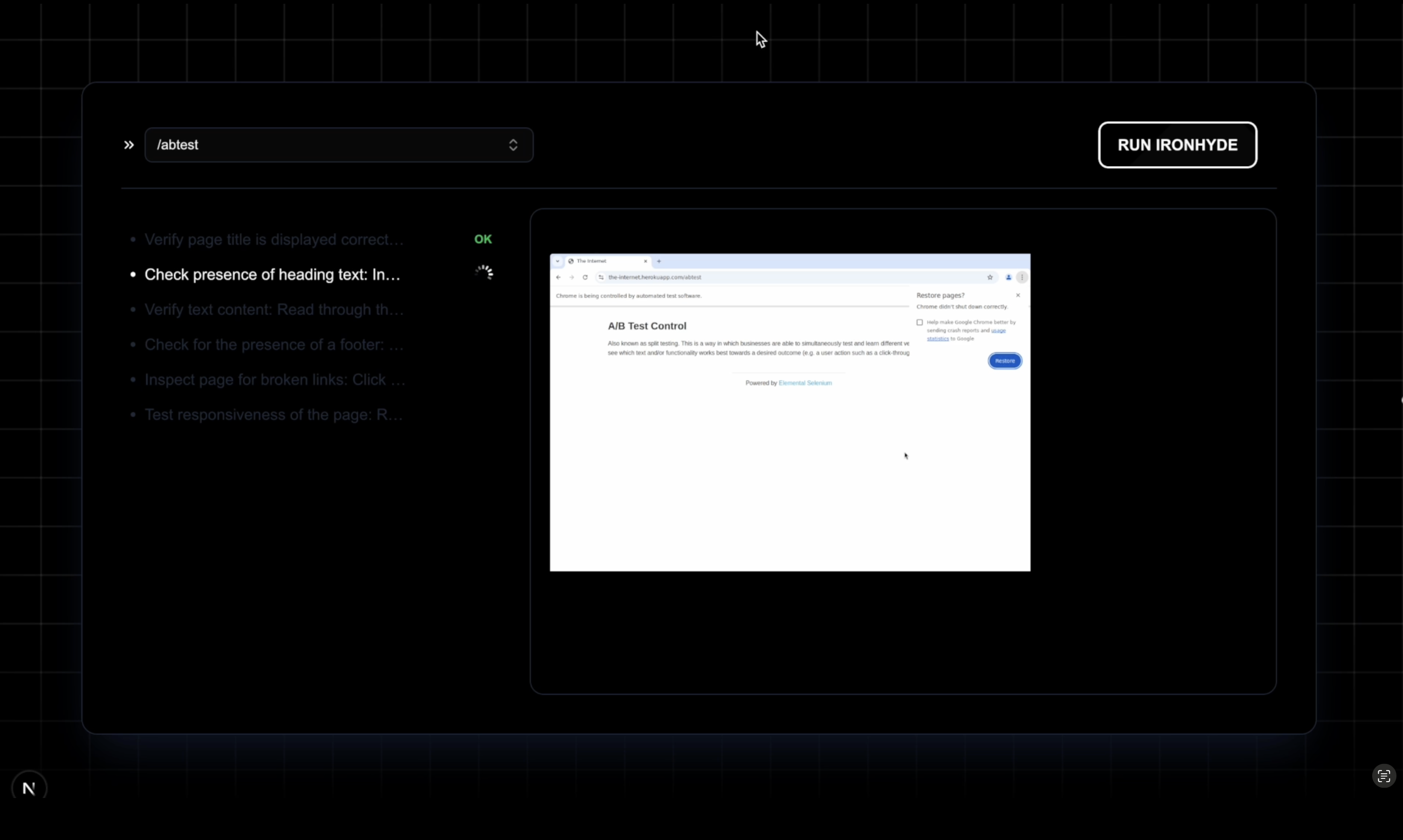Click the blue Restore button
Image resolution: width=1403 pixels, height=840 pixels.
pyautogui.click(x=1004, y=361)
